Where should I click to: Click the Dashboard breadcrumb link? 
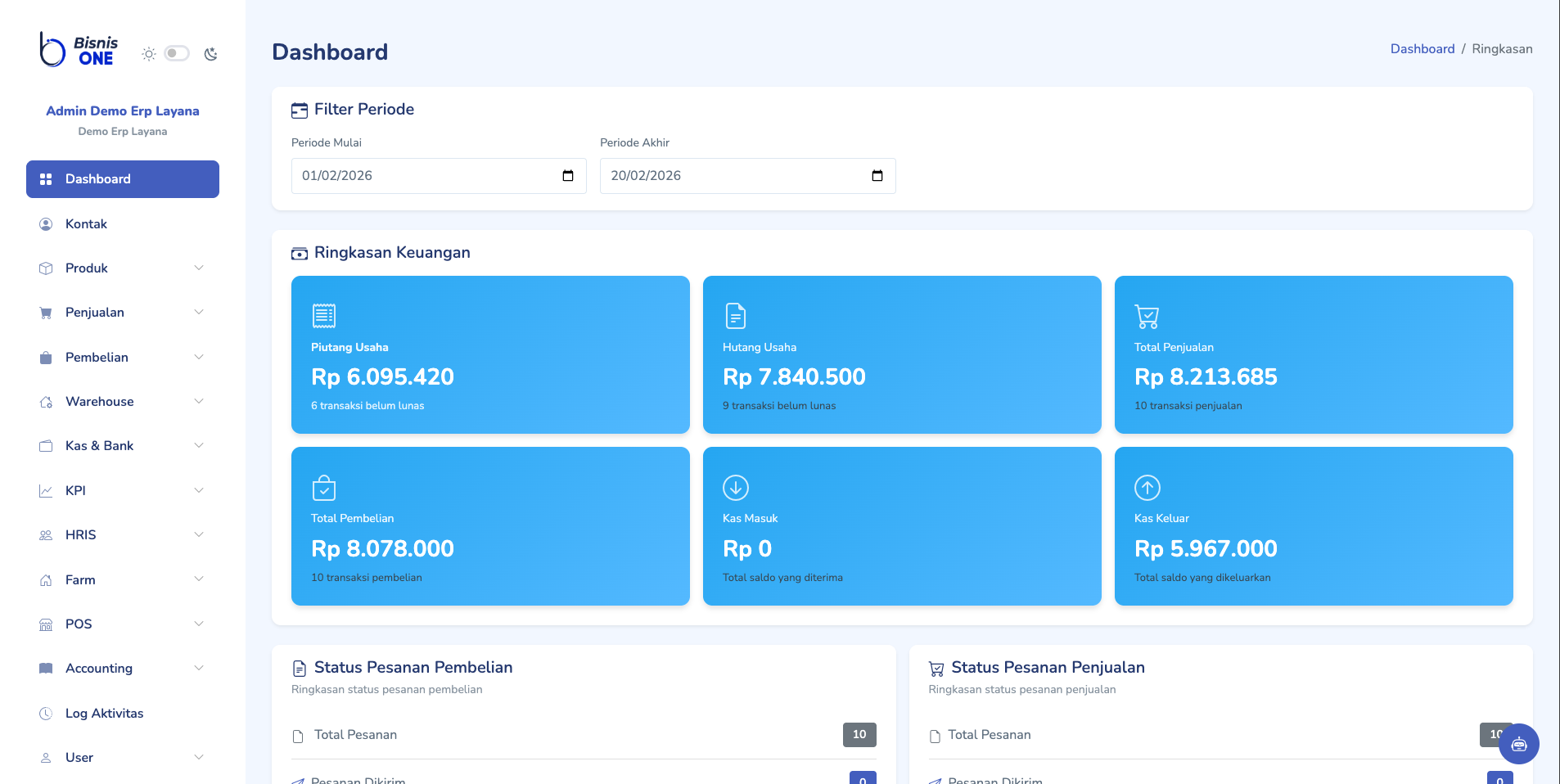click(x=1422, y=48)
